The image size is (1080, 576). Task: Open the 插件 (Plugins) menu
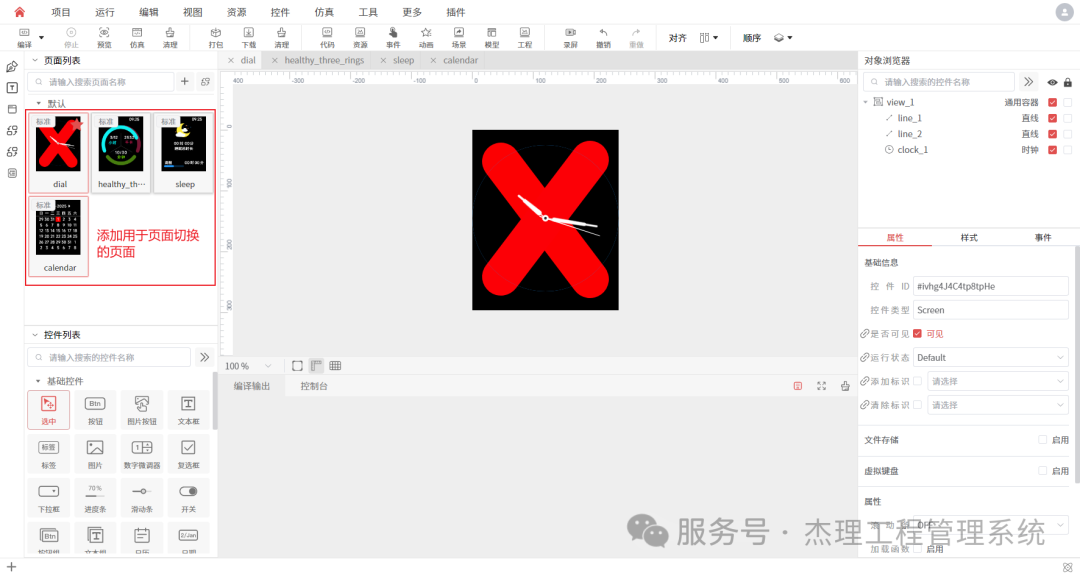pos(456,12)
